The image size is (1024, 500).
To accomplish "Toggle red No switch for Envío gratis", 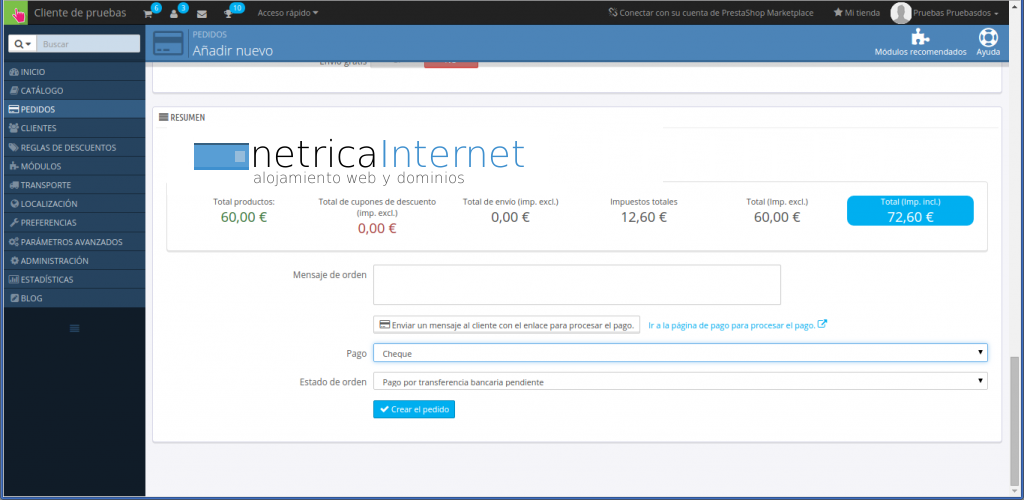I will click(x=451, y=63).
